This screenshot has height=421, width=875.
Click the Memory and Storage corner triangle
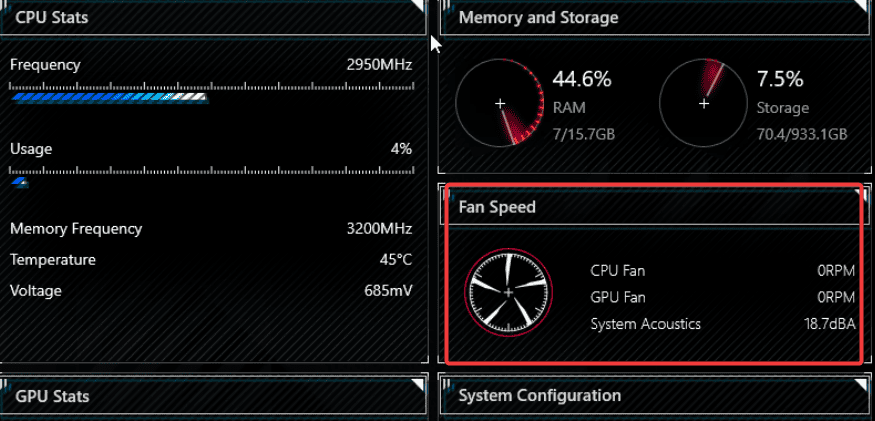(860, 6)
